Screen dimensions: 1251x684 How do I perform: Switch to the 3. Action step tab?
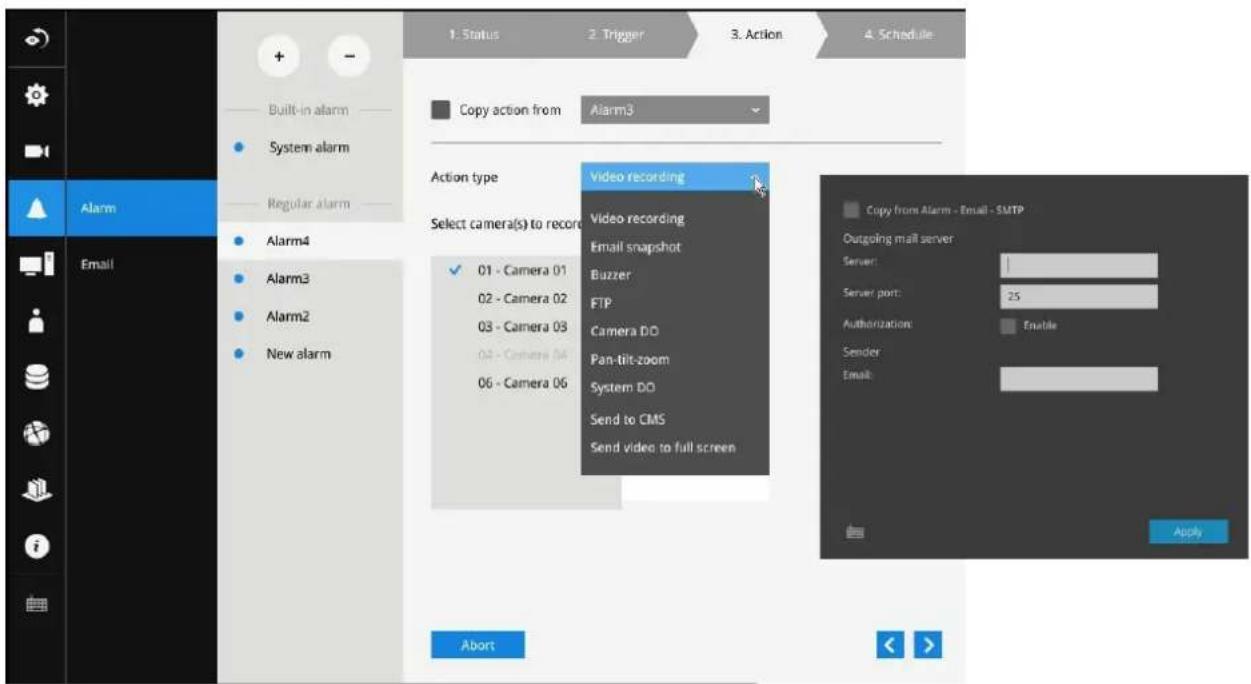click(757, 34)
